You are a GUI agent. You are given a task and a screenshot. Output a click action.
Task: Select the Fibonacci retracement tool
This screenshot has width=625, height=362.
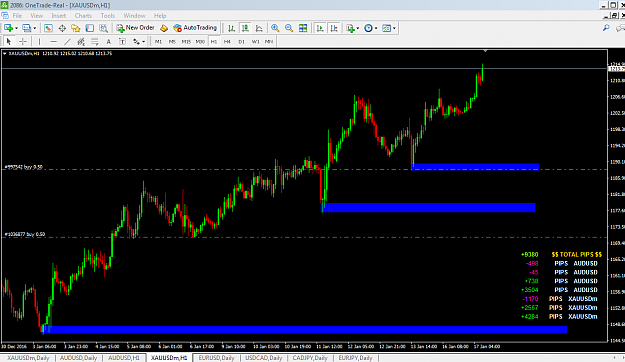[94, 41]
